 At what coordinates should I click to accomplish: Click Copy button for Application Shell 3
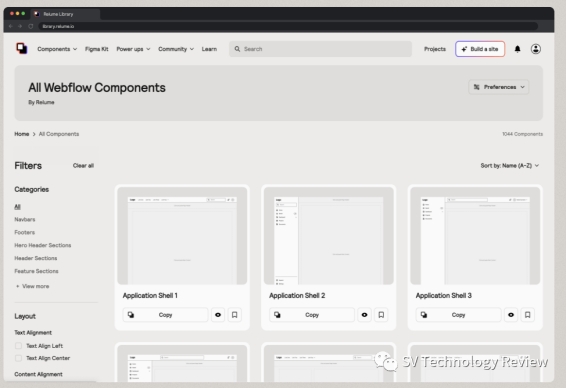(x=459, y=315)
